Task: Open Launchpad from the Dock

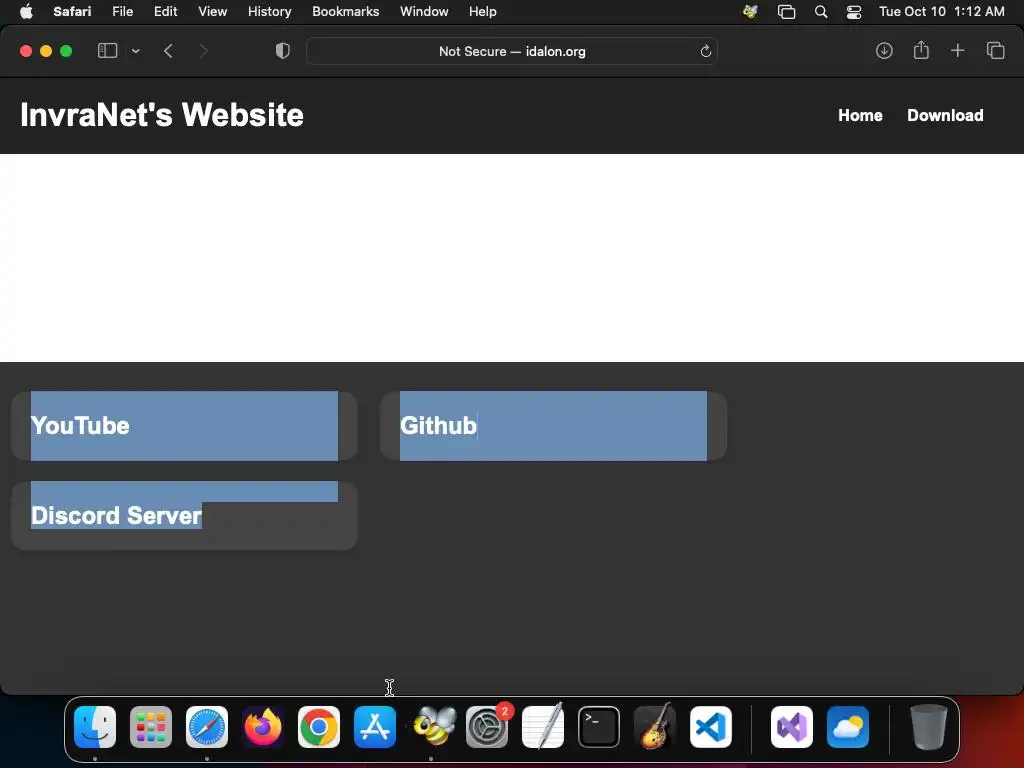Action: 151,727
